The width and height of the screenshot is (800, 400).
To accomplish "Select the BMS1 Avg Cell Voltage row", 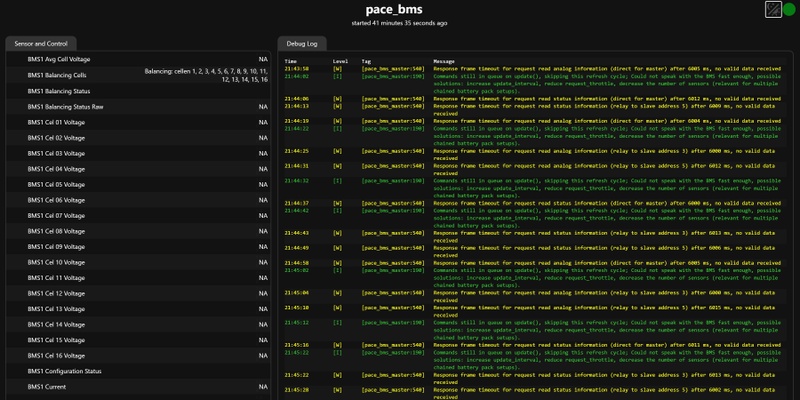I will [138, 59].
